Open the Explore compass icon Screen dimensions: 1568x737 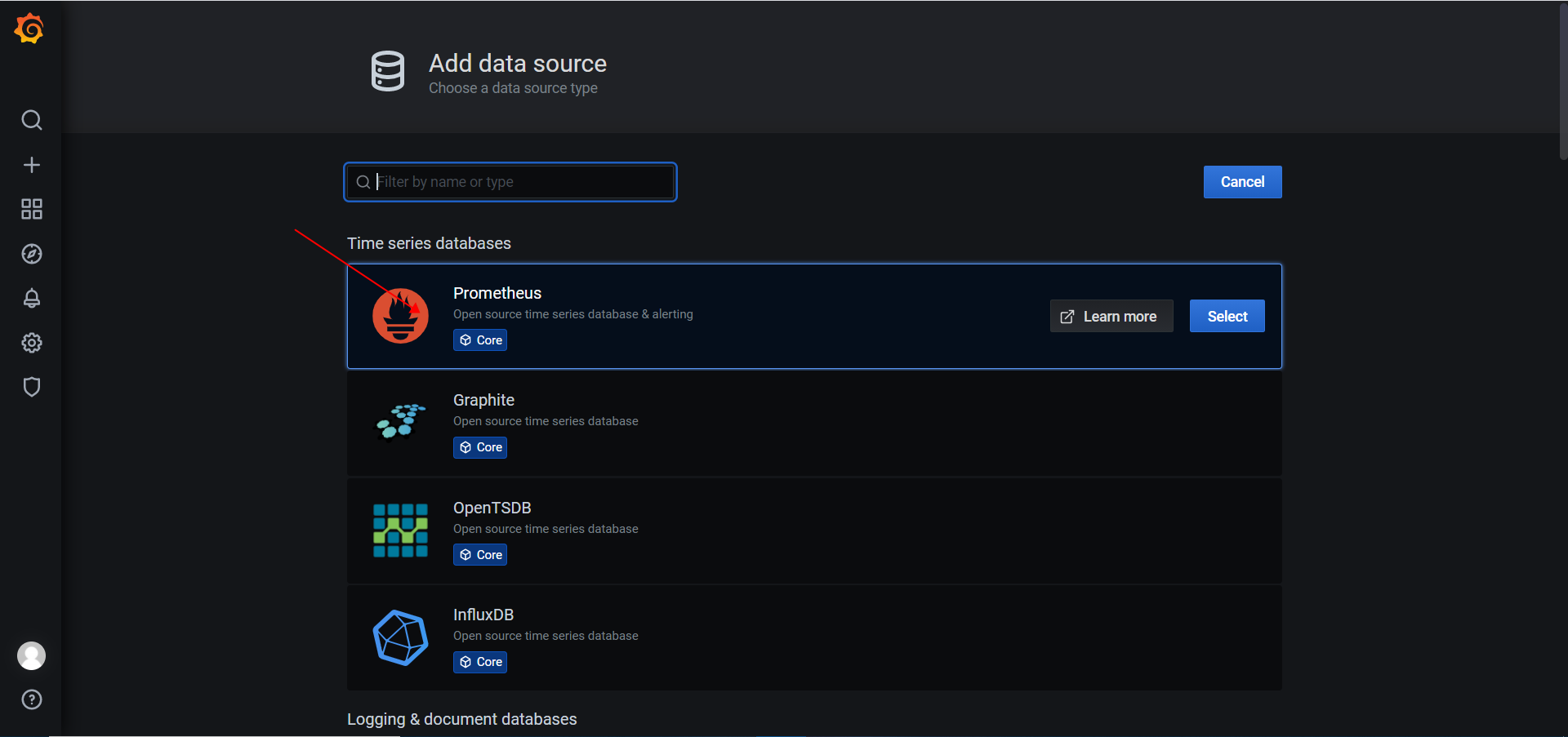coord(32,254)
